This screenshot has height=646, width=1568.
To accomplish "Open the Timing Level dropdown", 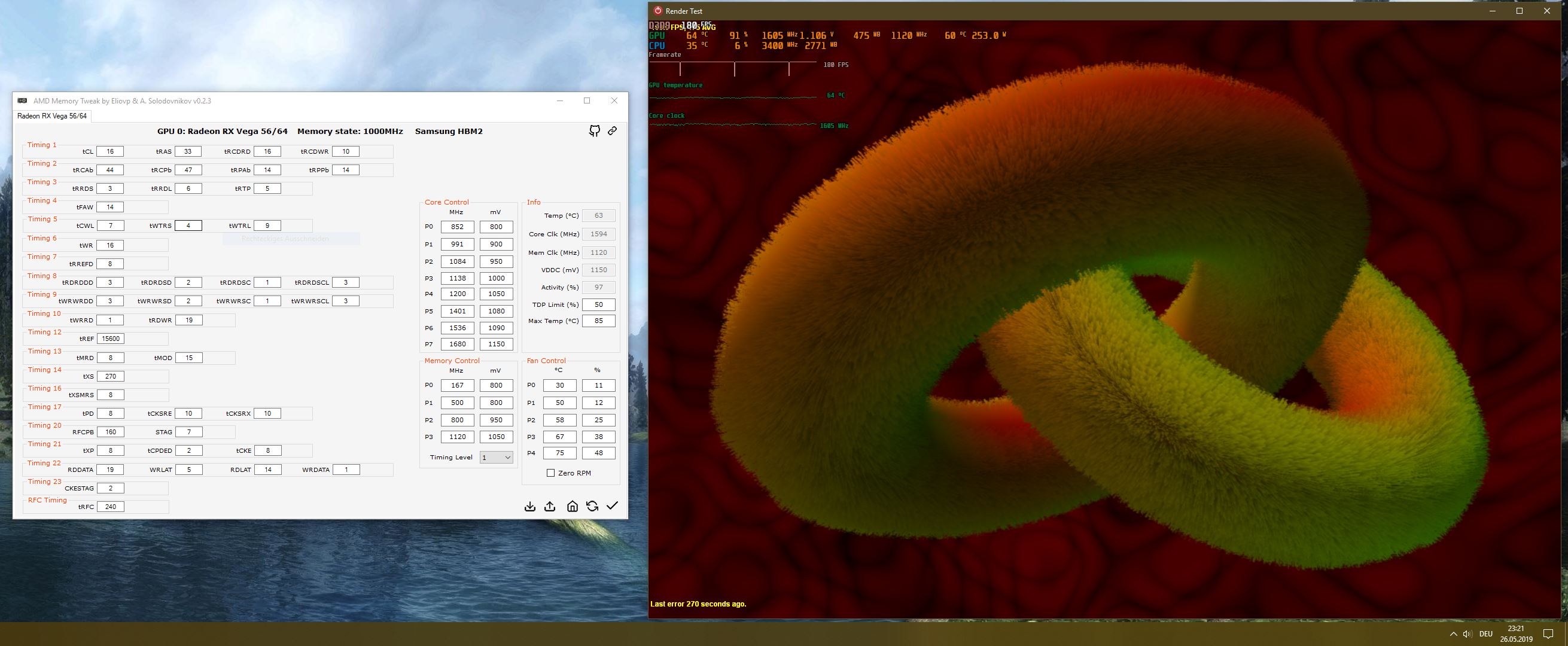I will tap(496, 457).
